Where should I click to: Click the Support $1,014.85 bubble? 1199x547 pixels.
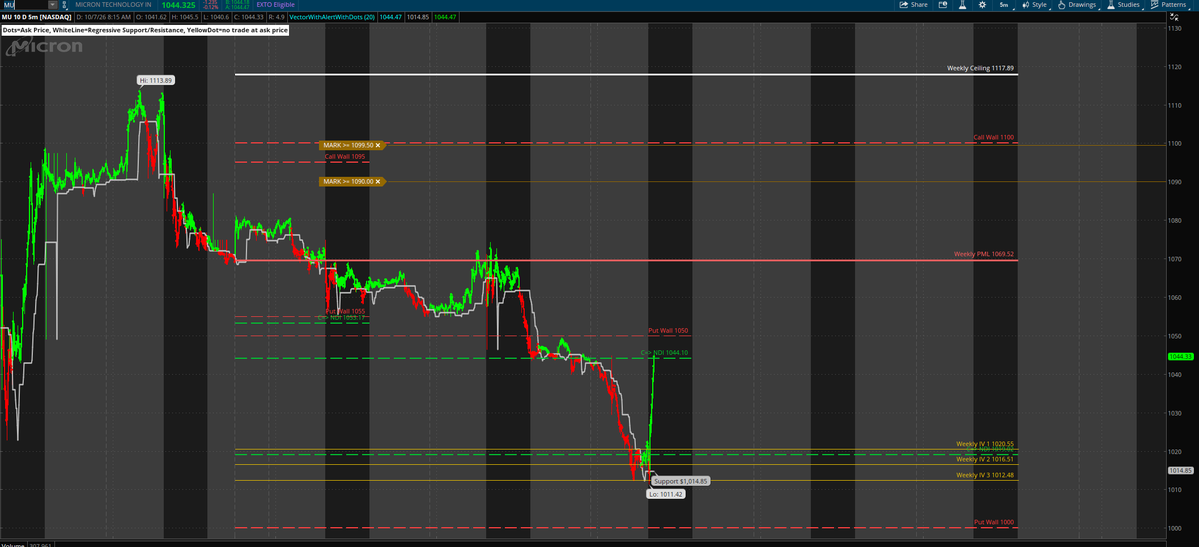[x=681, y=481]
